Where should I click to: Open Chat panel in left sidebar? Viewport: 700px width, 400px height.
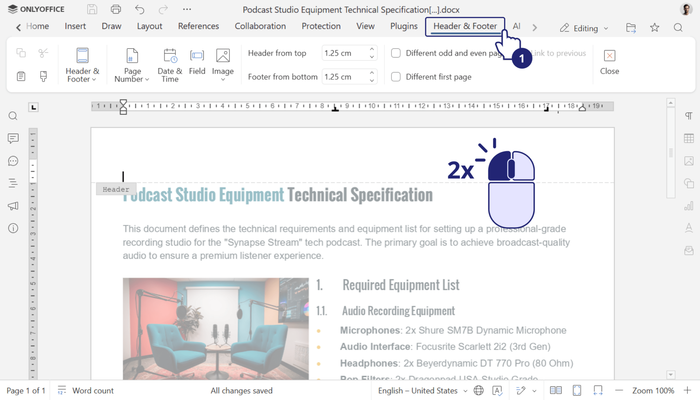tap(13, 161)
